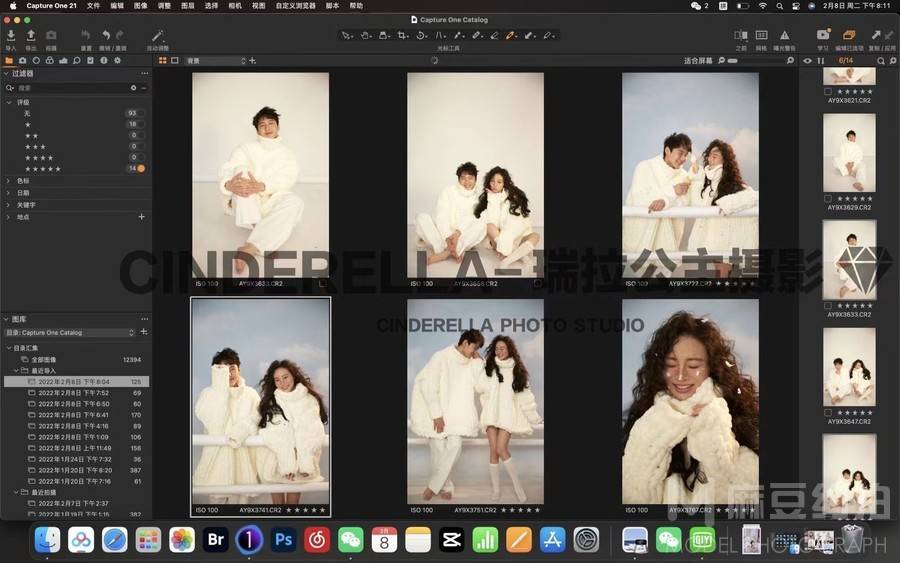Open Adobe Bridge from the dock
The width and height of the screenshot is (900, 563).
tap(216, 540)
